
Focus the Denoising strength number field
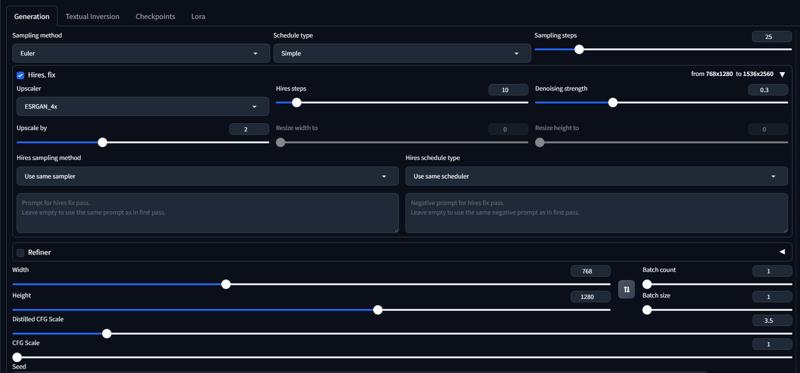[x=768, y=90]
